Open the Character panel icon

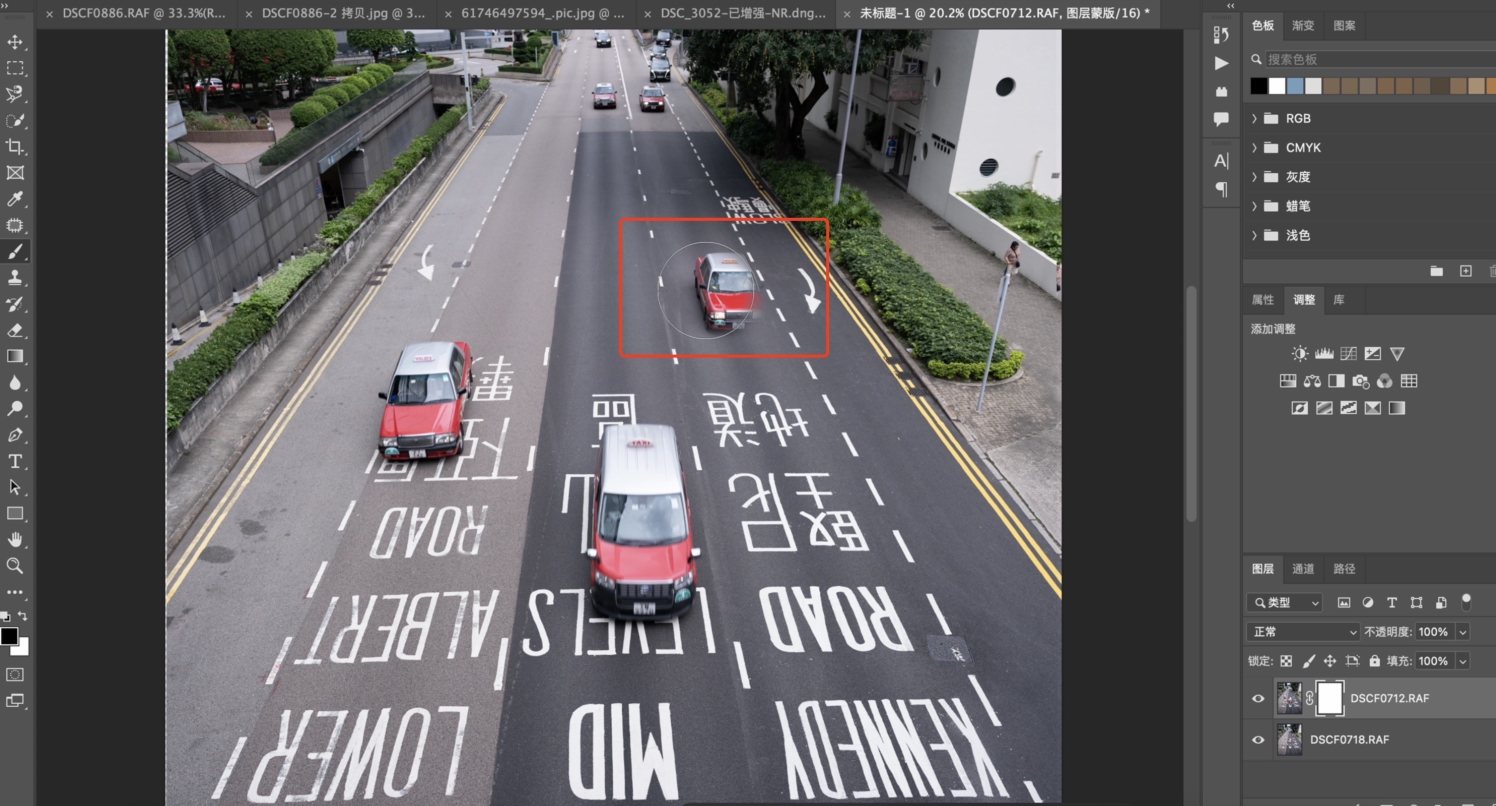pos(1221,160)
